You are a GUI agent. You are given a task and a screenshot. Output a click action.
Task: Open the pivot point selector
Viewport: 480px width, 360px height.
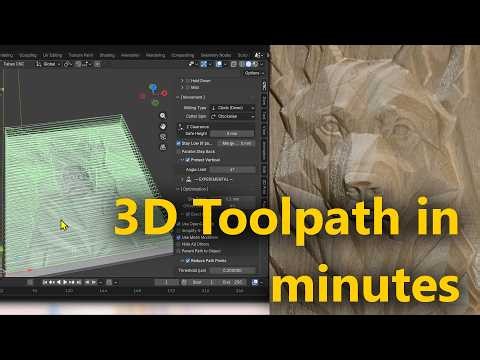pyautogui.click(x=68, y=64)
